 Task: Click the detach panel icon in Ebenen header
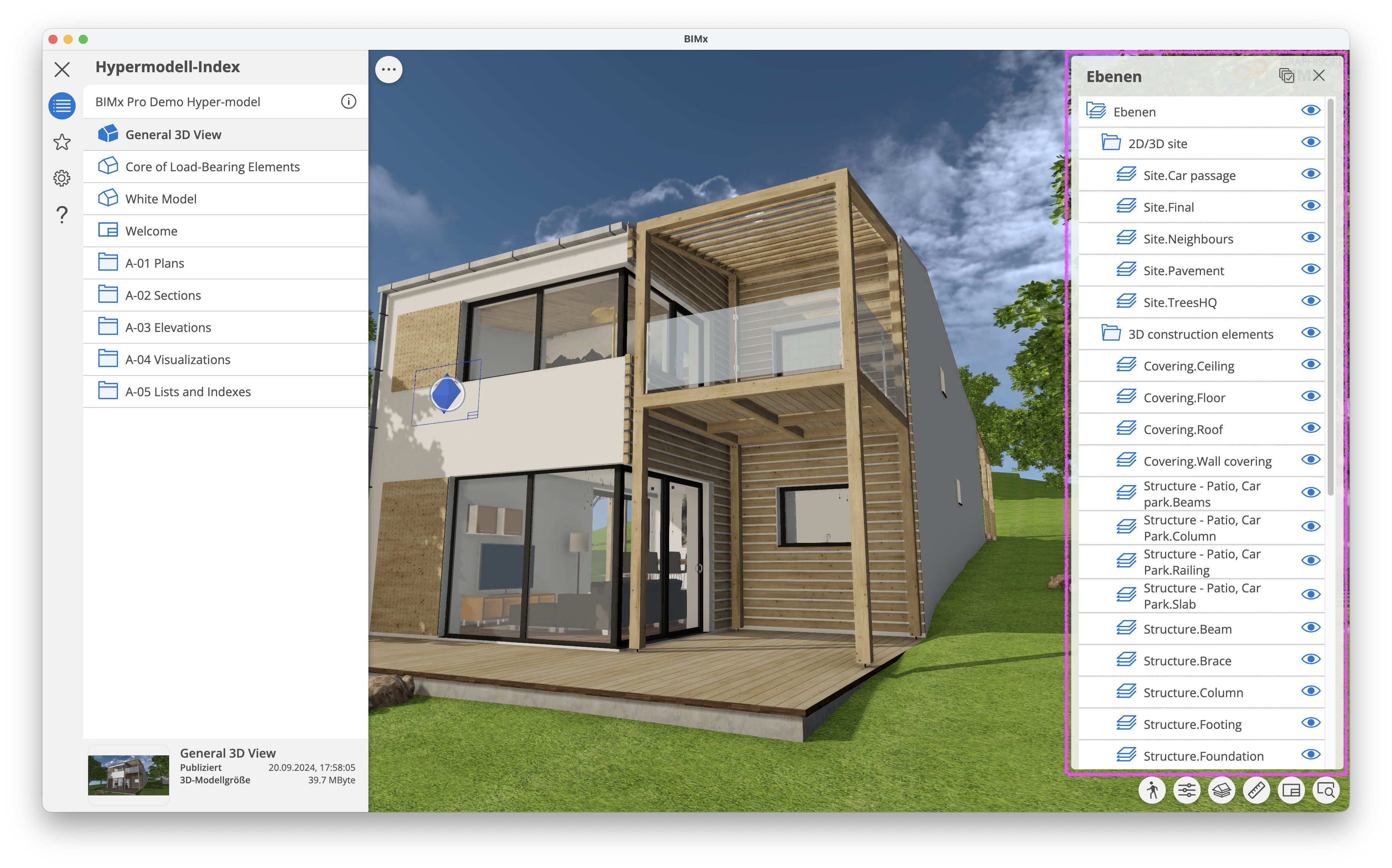tap(1286, 76)
